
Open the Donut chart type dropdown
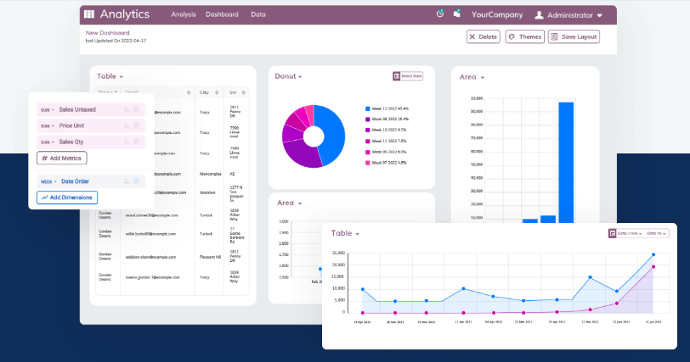pyautogui.click(x=288, y=77)
